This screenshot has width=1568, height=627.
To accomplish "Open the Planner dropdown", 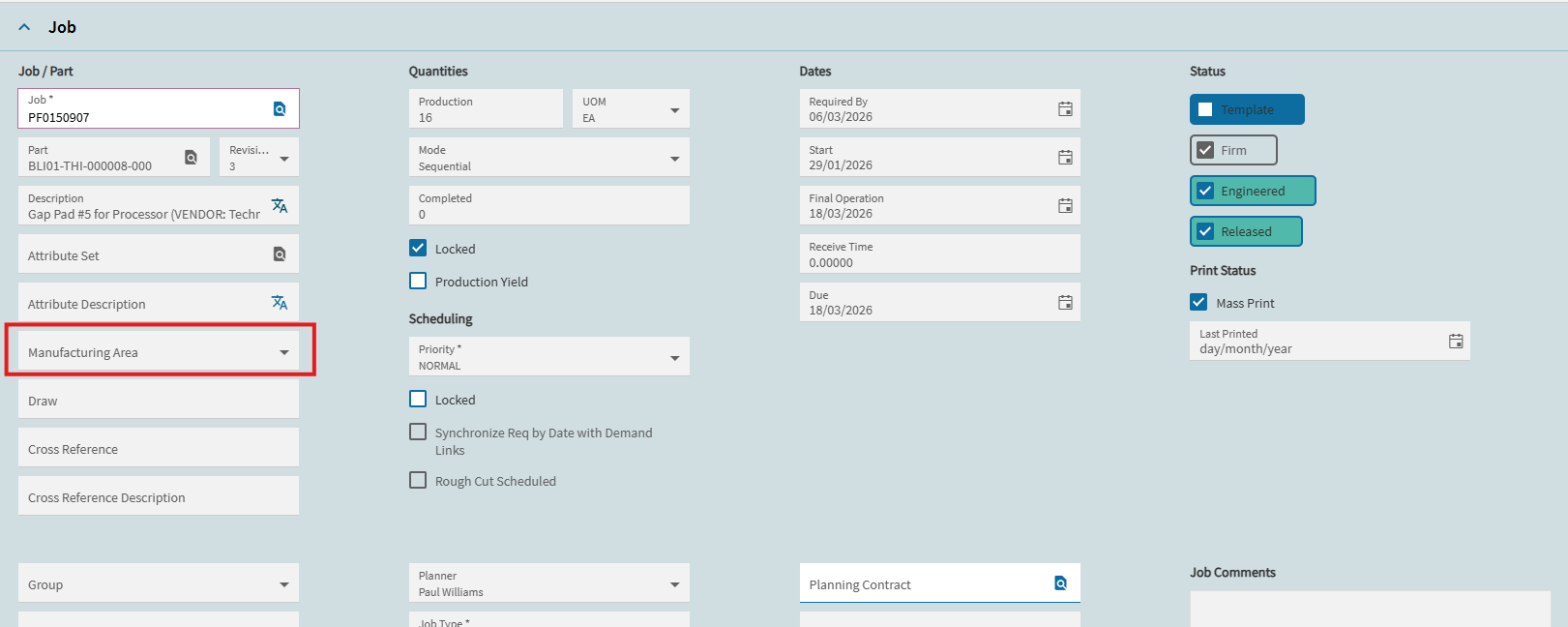I will 675,584.
